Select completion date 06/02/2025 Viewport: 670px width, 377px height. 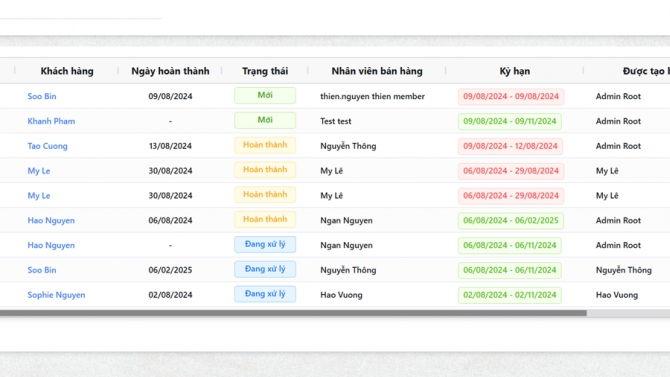(170, 270)
